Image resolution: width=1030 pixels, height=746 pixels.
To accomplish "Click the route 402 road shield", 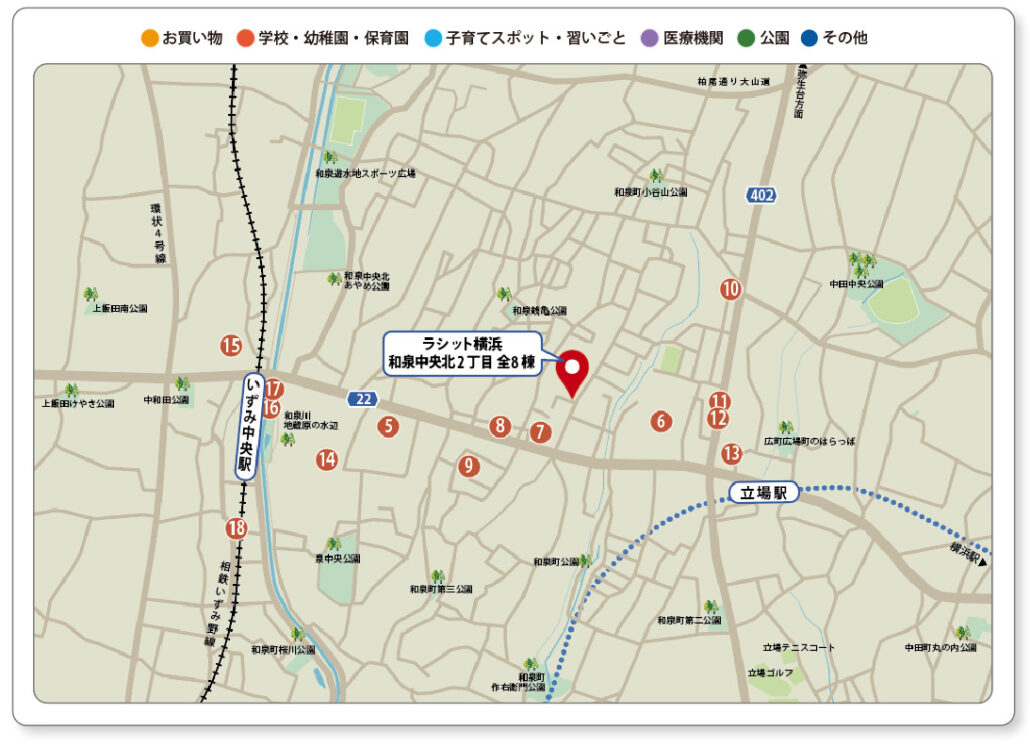I will click(x=761, y=195).
